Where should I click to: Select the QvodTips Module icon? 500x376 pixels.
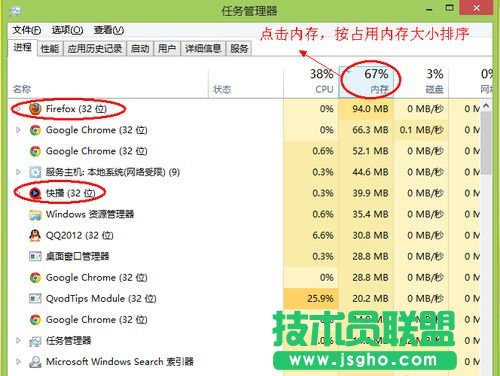point(35,298)
